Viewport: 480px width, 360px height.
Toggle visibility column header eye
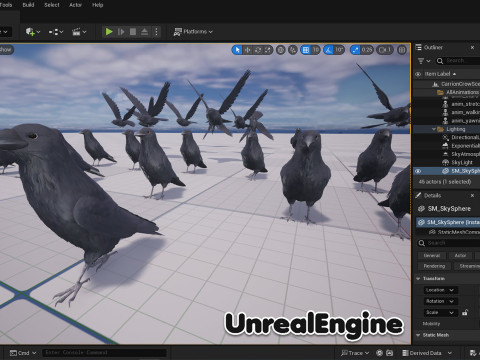coord(418,74)
